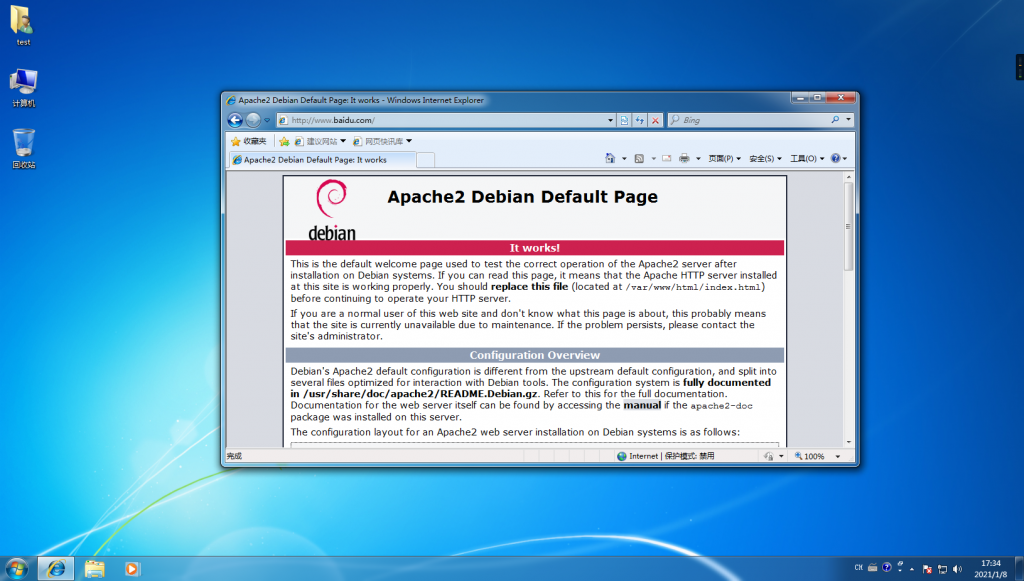Open the Web Slice Gallery (网页快讯库) dropdown
This screenshot has width=1024, height=581.
[x=383, y=141]
